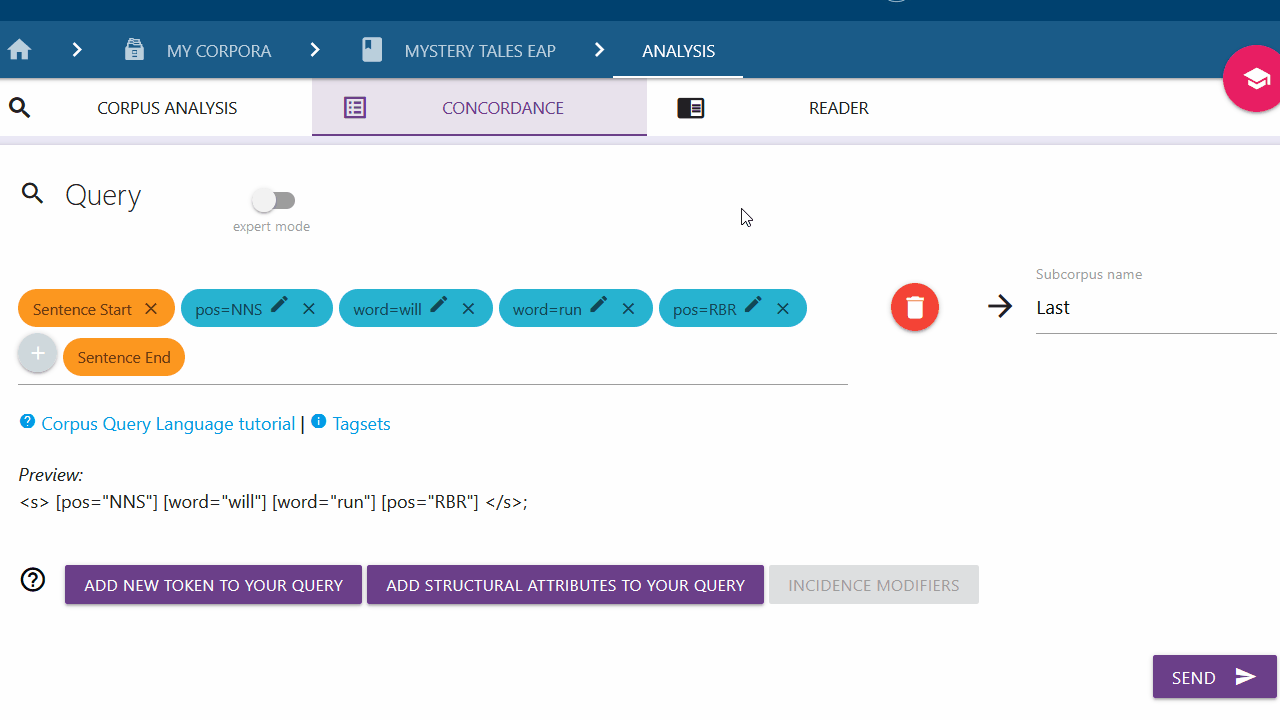1280x720 pixels.
Task: Click the question mark help icon
Action: (x=33, y=580)
